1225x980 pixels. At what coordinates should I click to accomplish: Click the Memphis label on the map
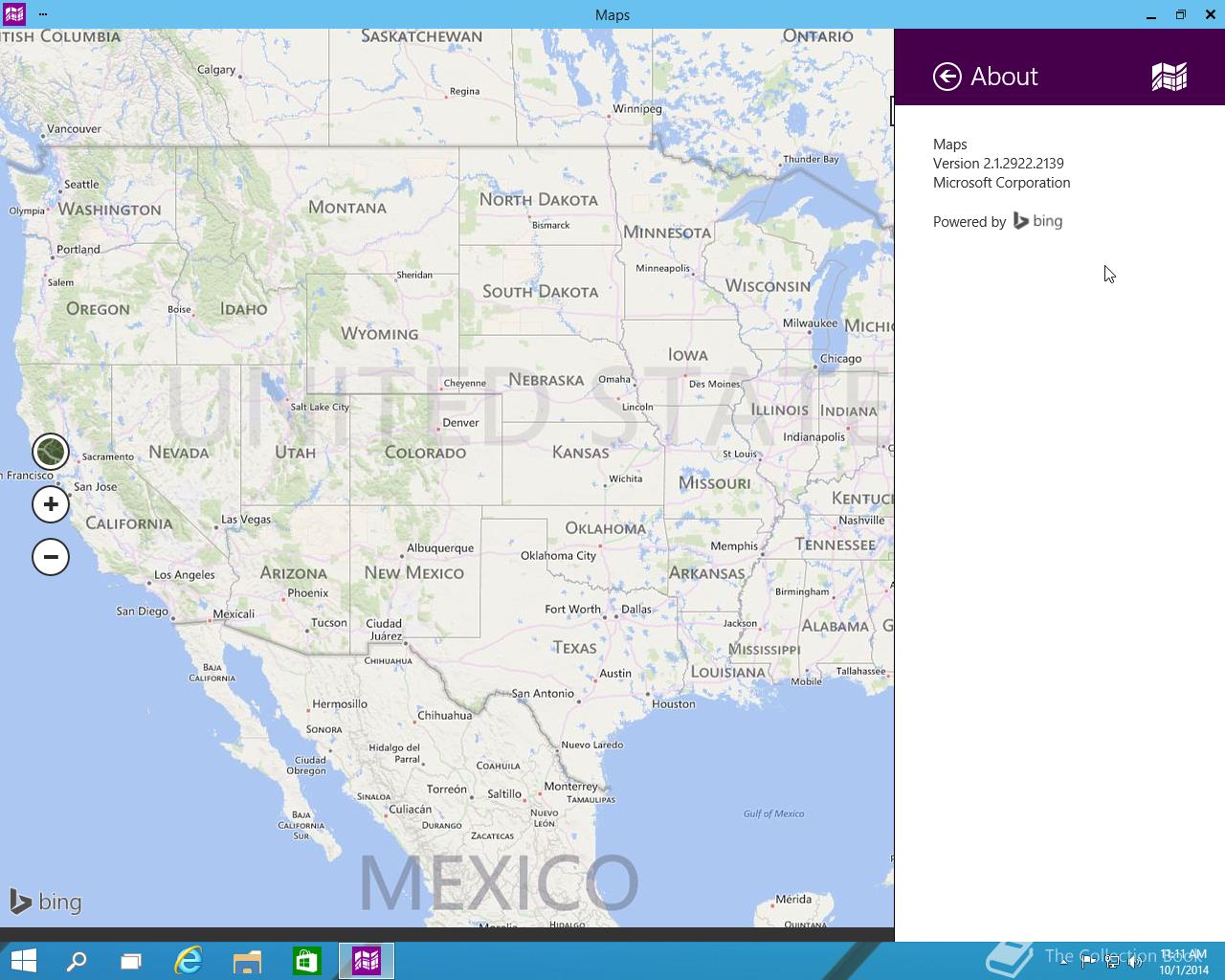734,546
